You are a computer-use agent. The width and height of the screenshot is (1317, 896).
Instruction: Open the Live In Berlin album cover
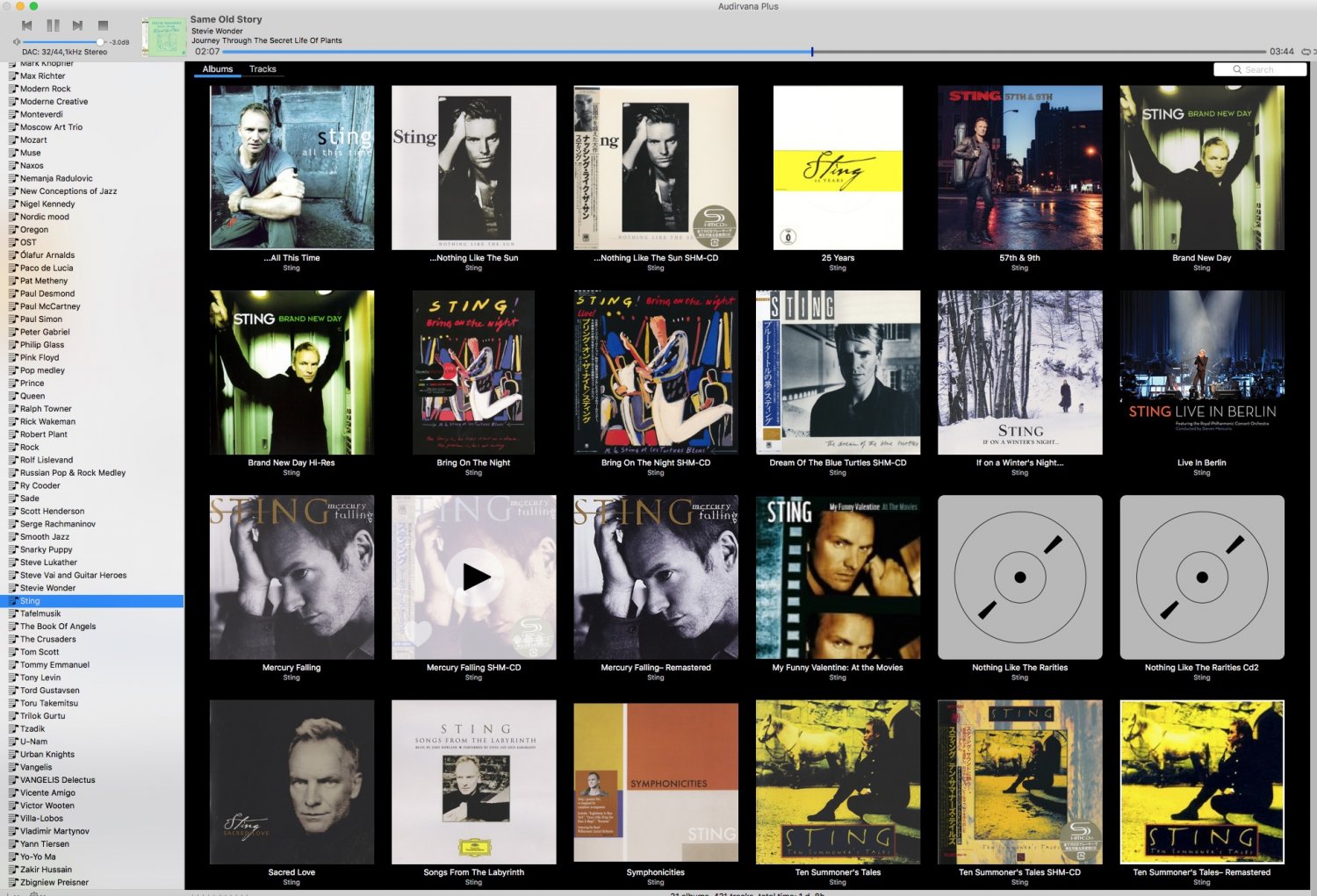click(1202, 372)
